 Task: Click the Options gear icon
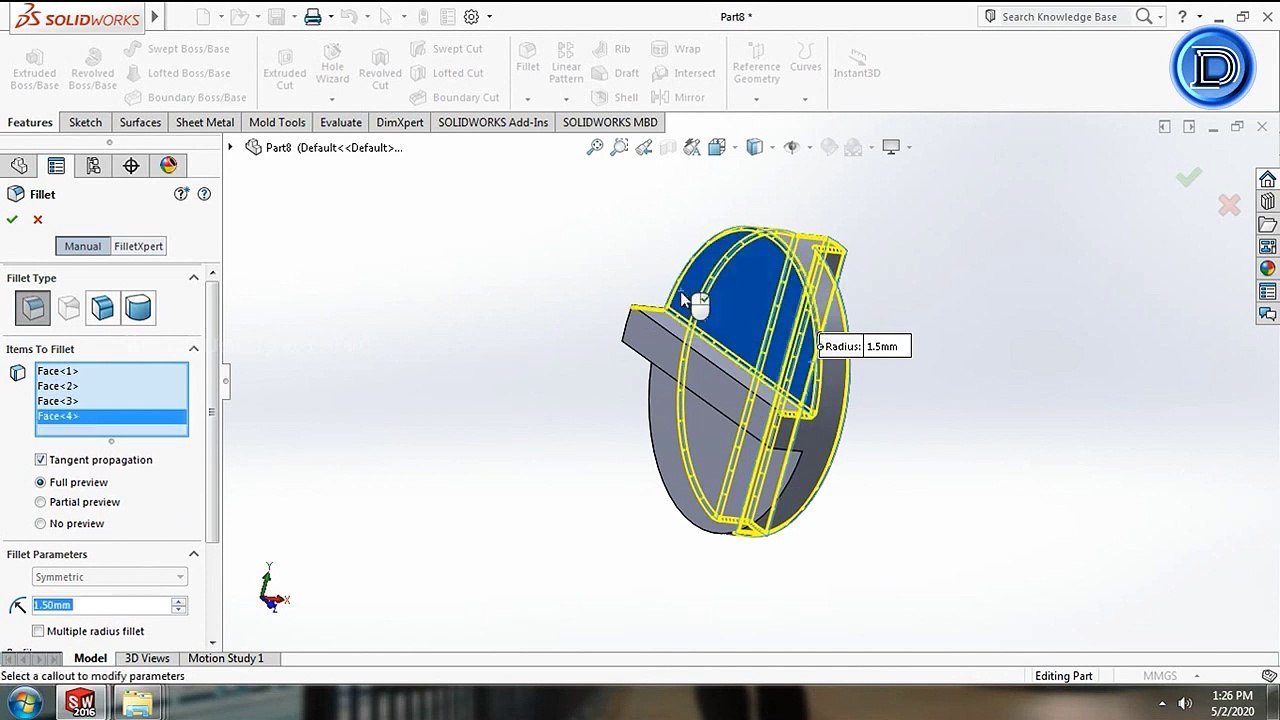point(472,17)
